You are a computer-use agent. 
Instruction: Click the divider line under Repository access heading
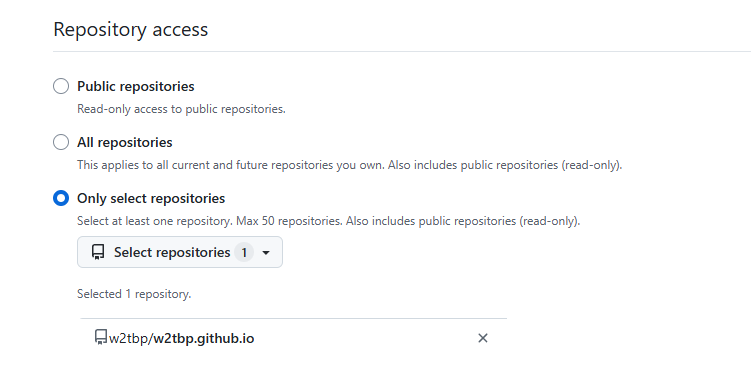(x=402, y=51)
